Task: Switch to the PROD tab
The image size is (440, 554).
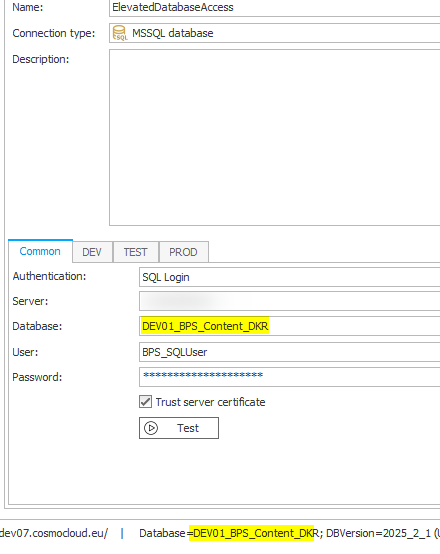Action: [183, 252]
